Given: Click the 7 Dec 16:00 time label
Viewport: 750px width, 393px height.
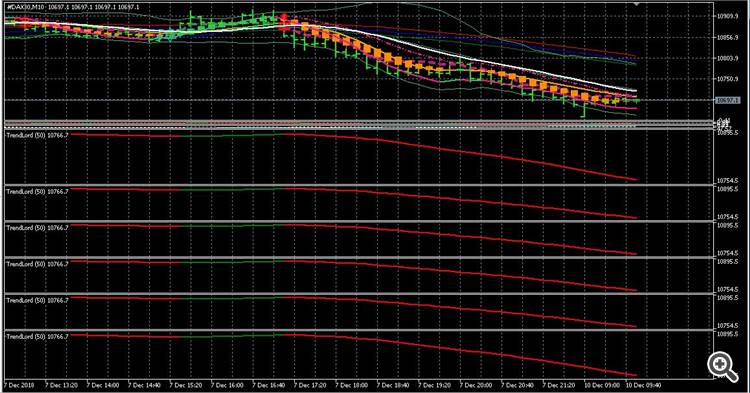Looking at the screenshot, I should tap(228, 385).
